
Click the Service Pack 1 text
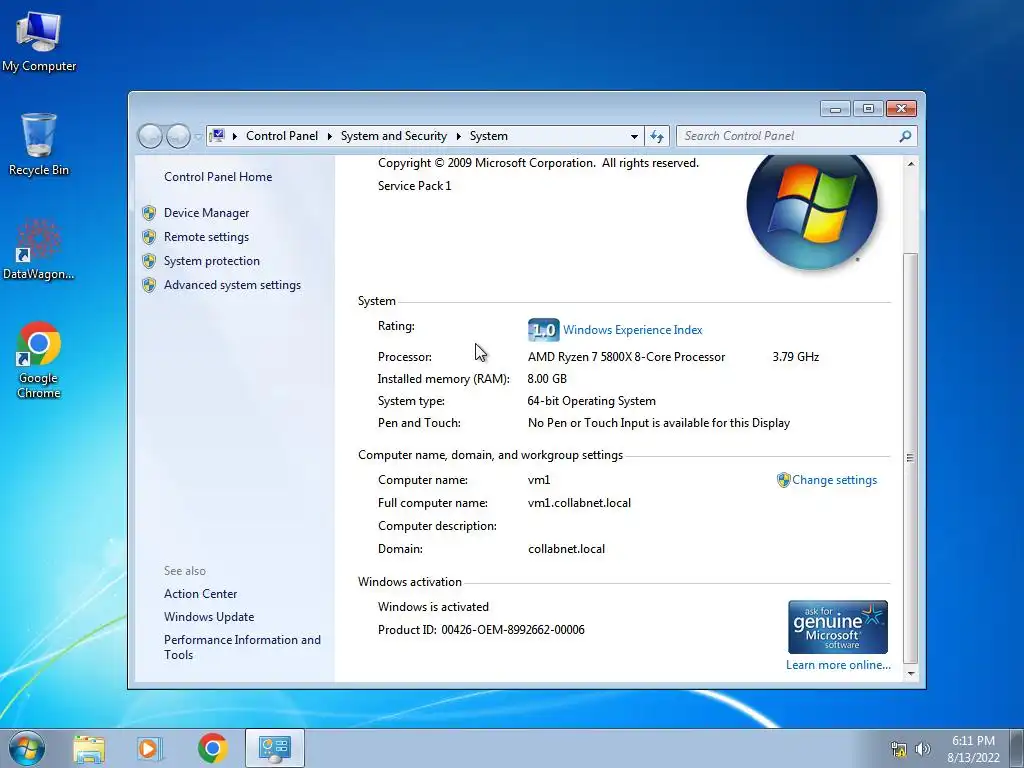click(415, 186)
